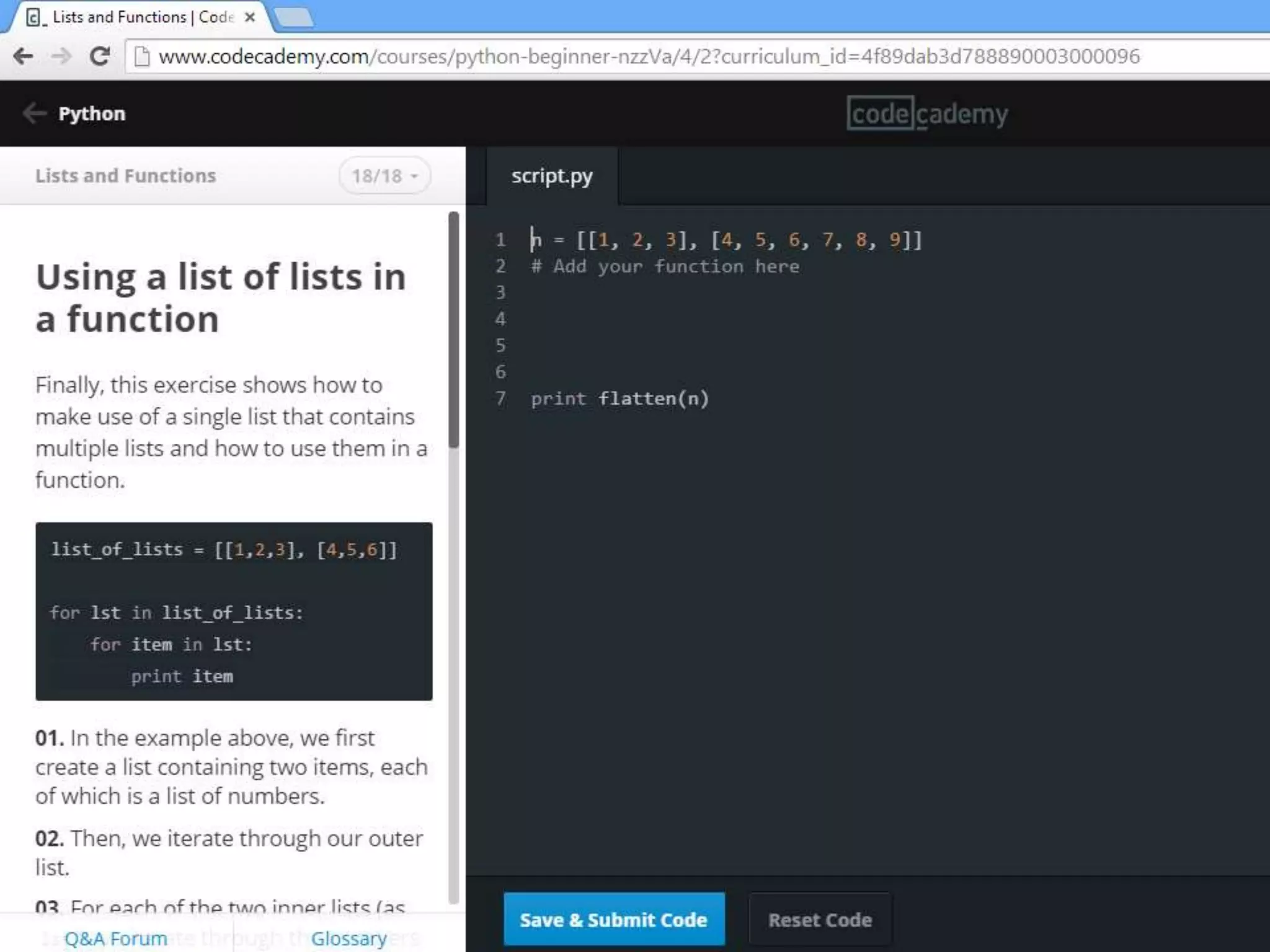The image size is (1270, 952).
Task: Expand the 18/18 exercise dropdown
Action: [x=384, y=176]
